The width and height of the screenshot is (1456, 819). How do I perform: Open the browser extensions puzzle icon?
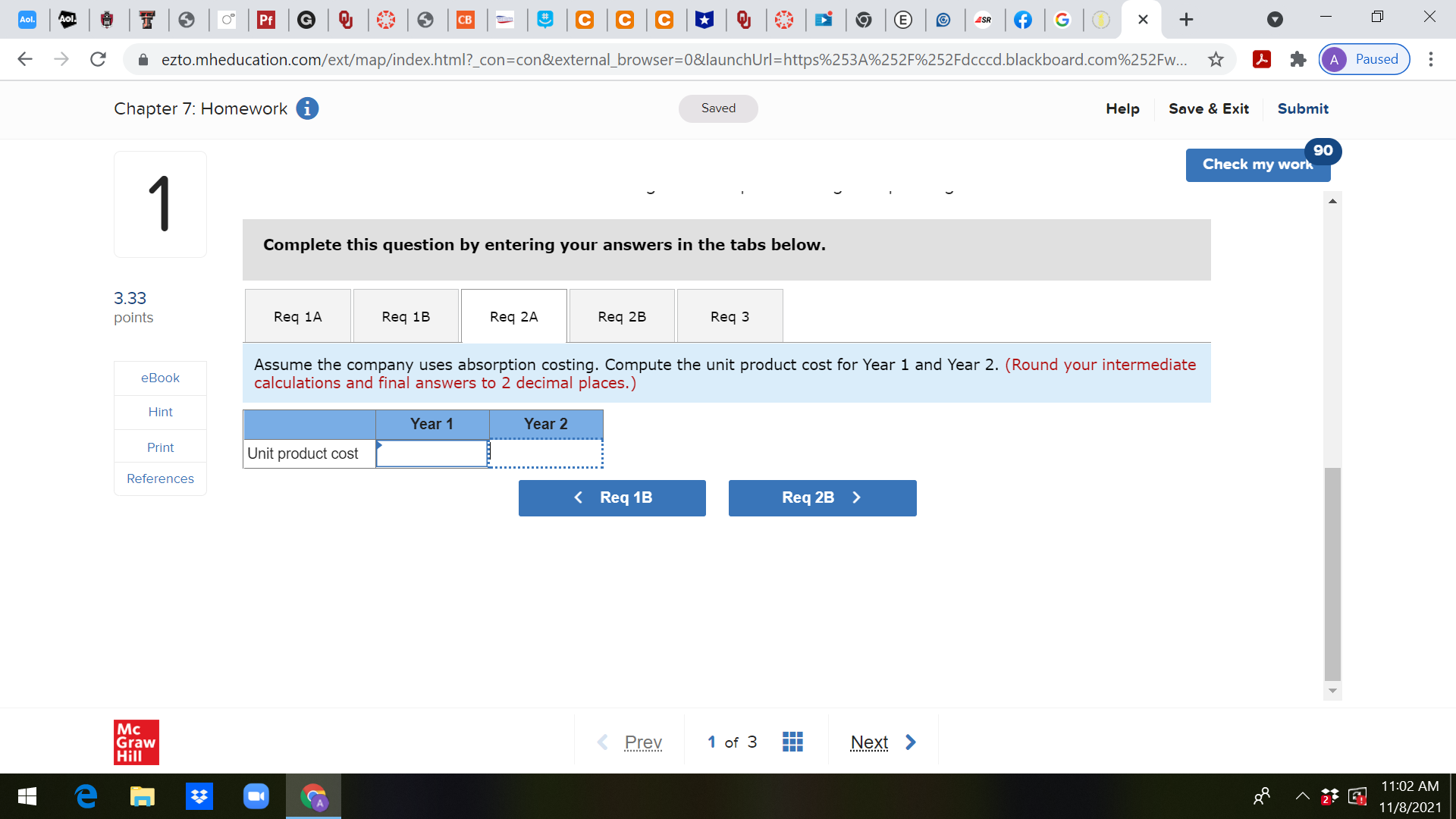click(x=1298, y=59)
